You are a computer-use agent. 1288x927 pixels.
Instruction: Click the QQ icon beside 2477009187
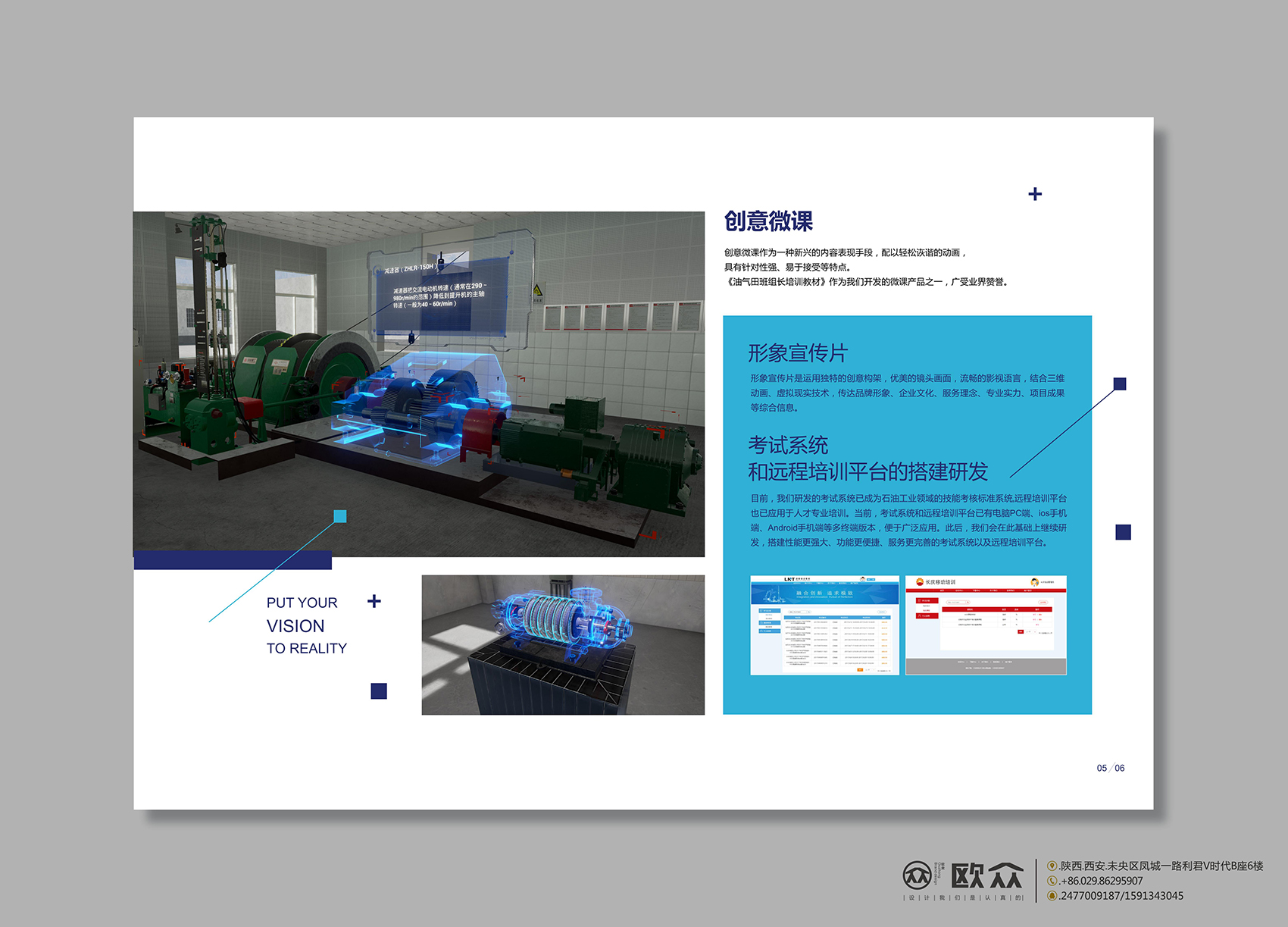tap(1052, 896)
